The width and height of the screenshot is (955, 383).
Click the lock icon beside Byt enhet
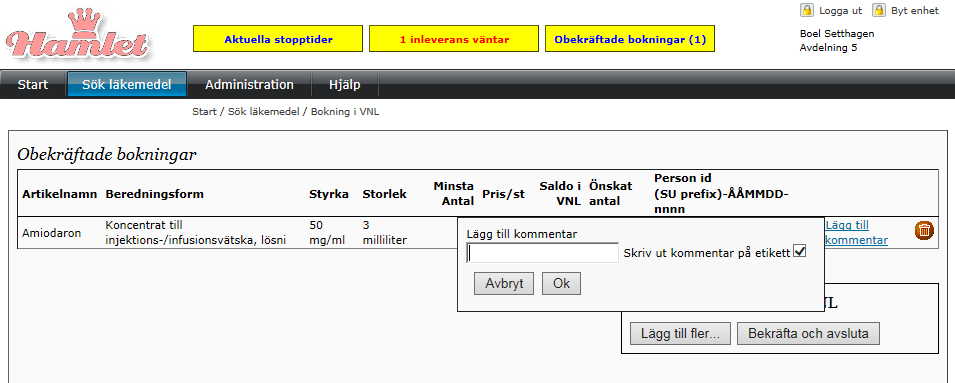[x=878, y=10]
